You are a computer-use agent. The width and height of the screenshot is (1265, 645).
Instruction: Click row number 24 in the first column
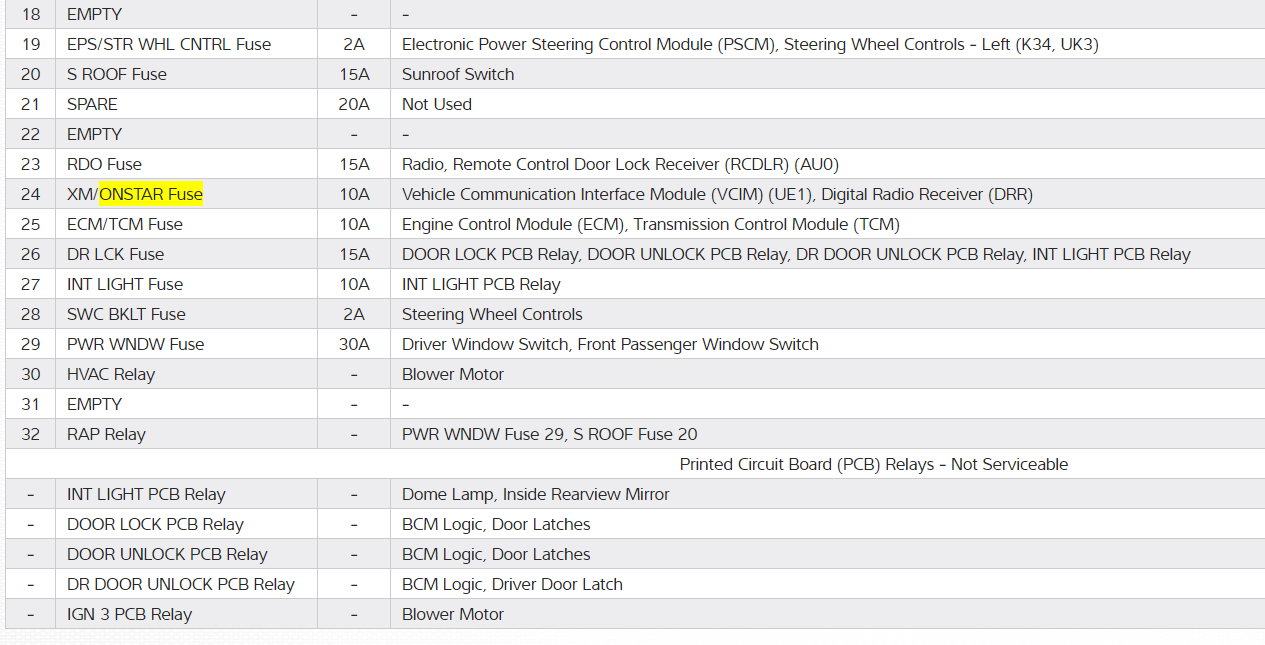point(31,194)
